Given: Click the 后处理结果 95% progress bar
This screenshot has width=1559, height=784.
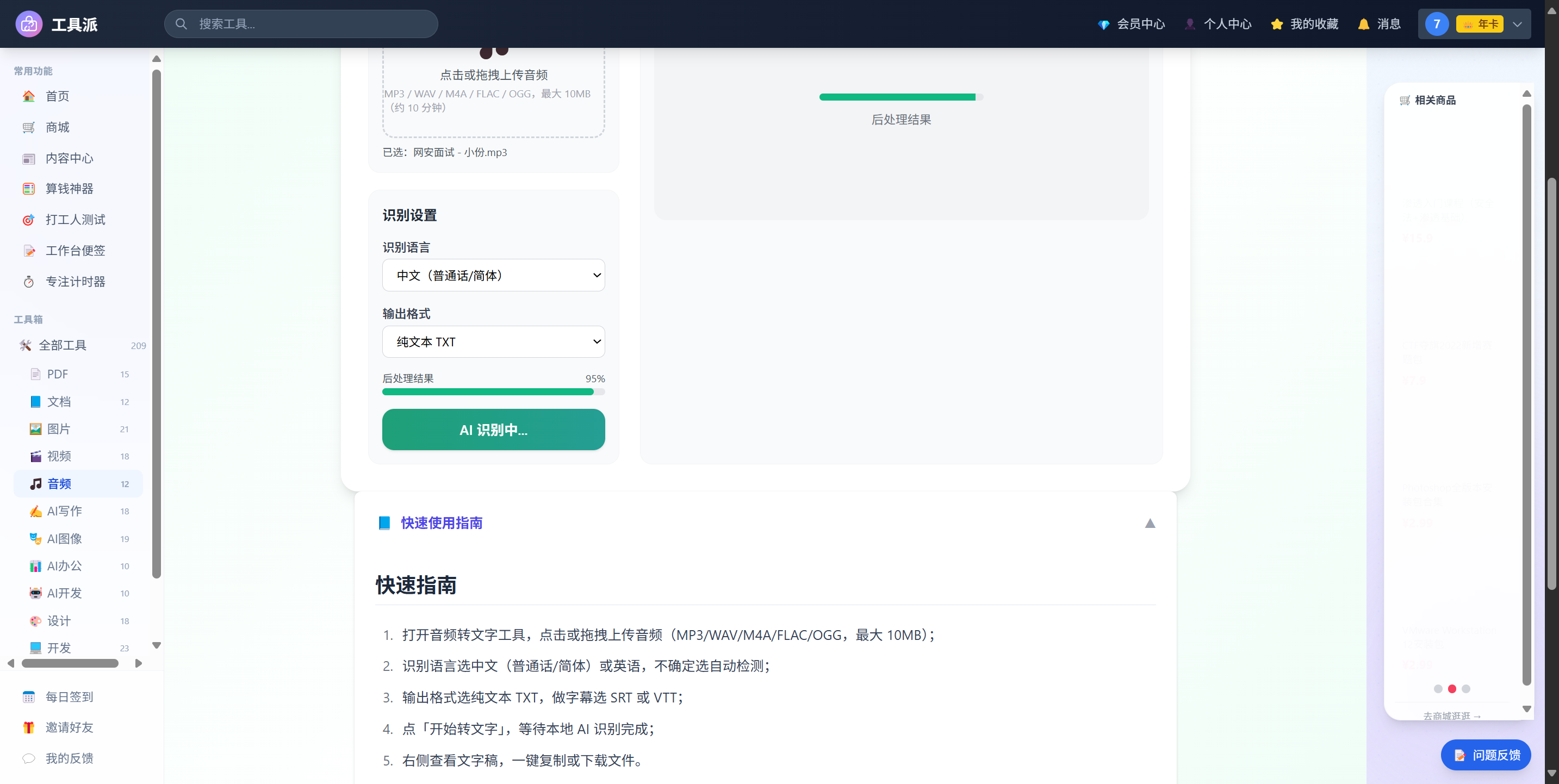Looking at the screenshot, I should [493, 392].
